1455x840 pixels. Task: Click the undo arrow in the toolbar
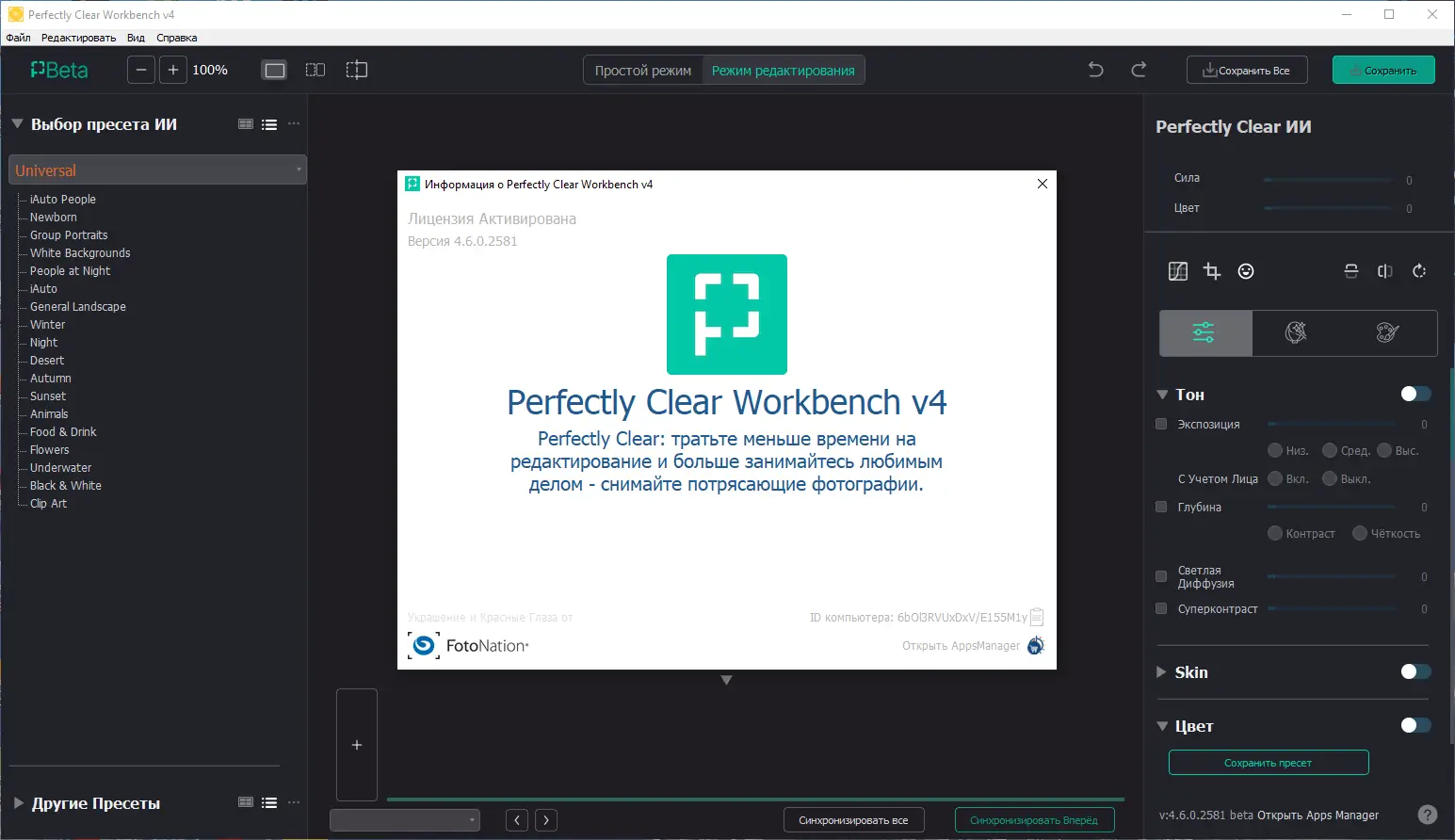pyautogui.click(x=1094, y=69)
